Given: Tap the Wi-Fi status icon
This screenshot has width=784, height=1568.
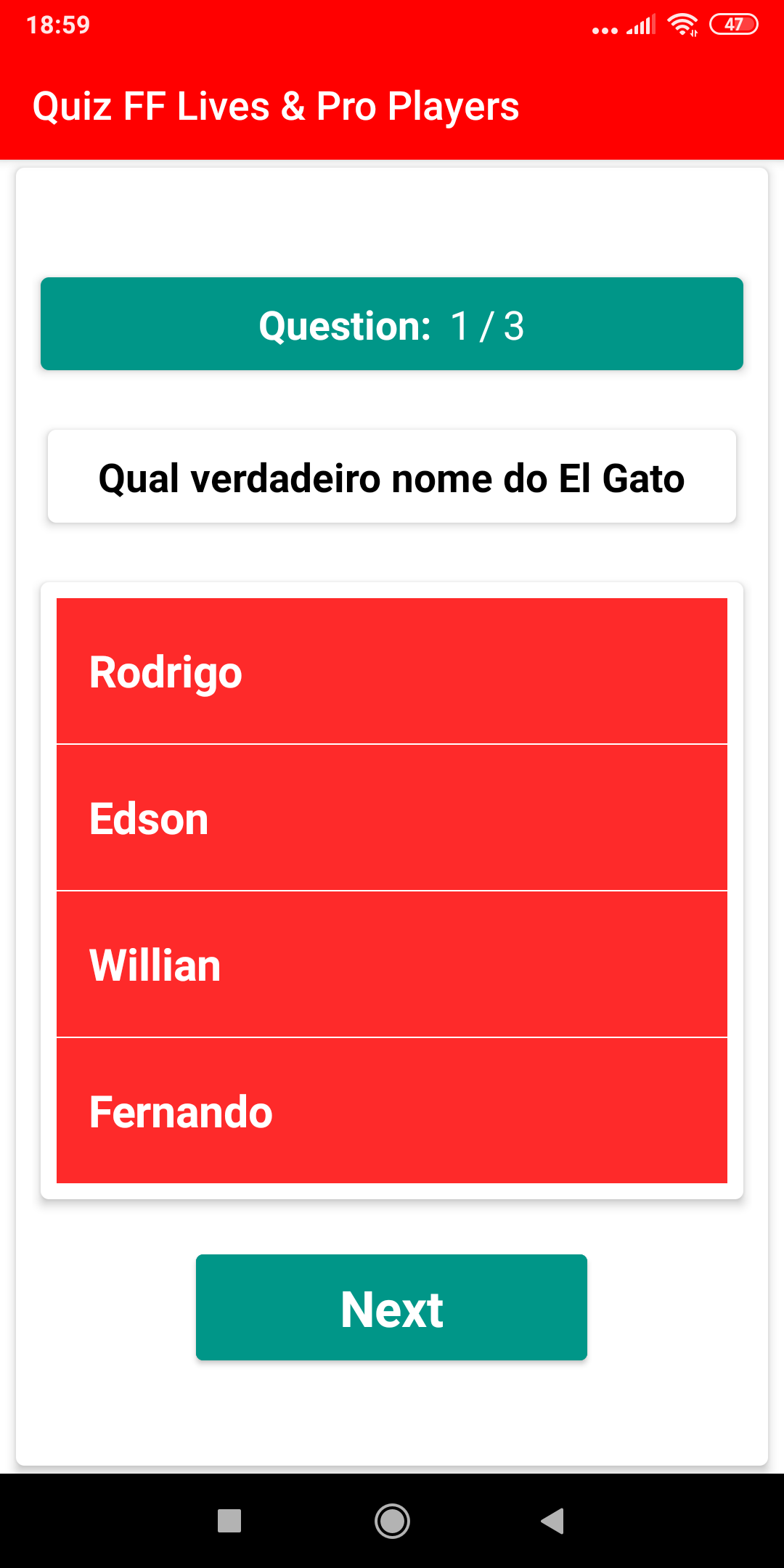Looking at the screenshot, I should coord(682,25).
